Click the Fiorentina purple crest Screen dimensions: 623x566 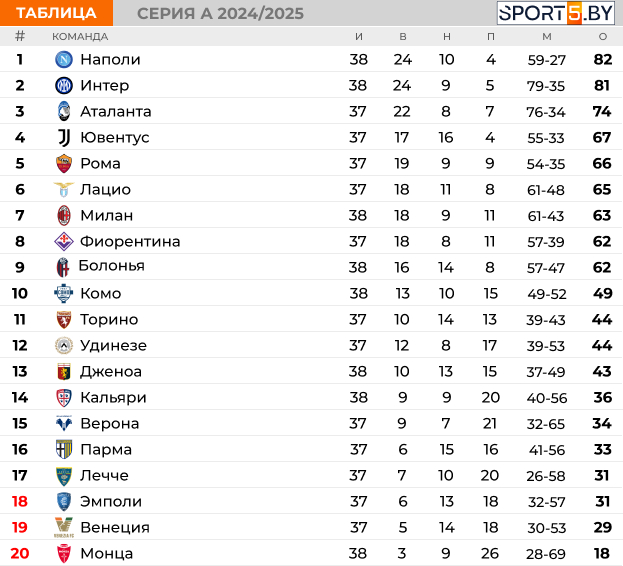click(64, 241)
